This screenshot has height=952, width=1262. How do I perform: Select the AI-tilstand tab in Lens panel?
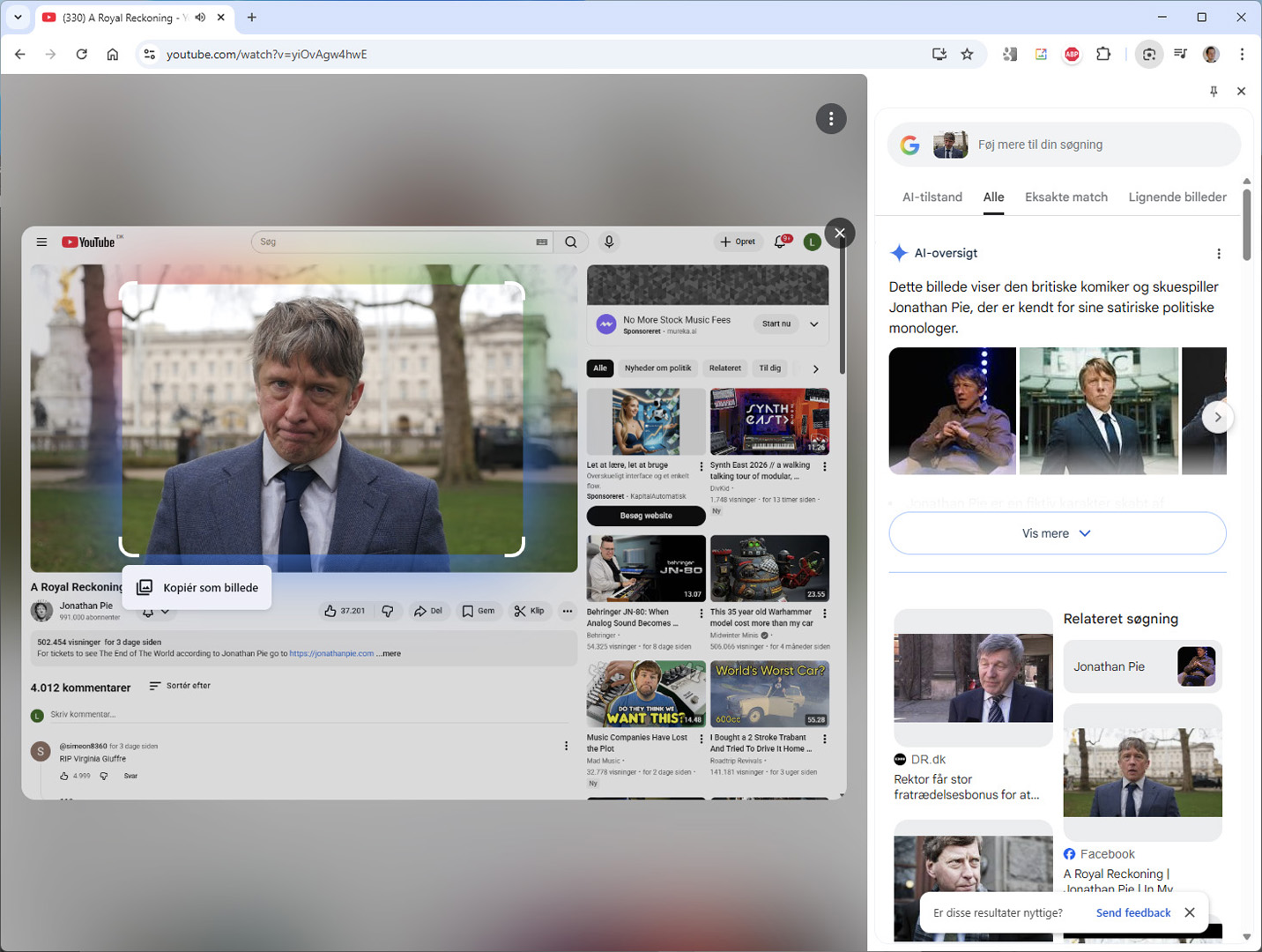pyautogui.click(x=932, y=197)
